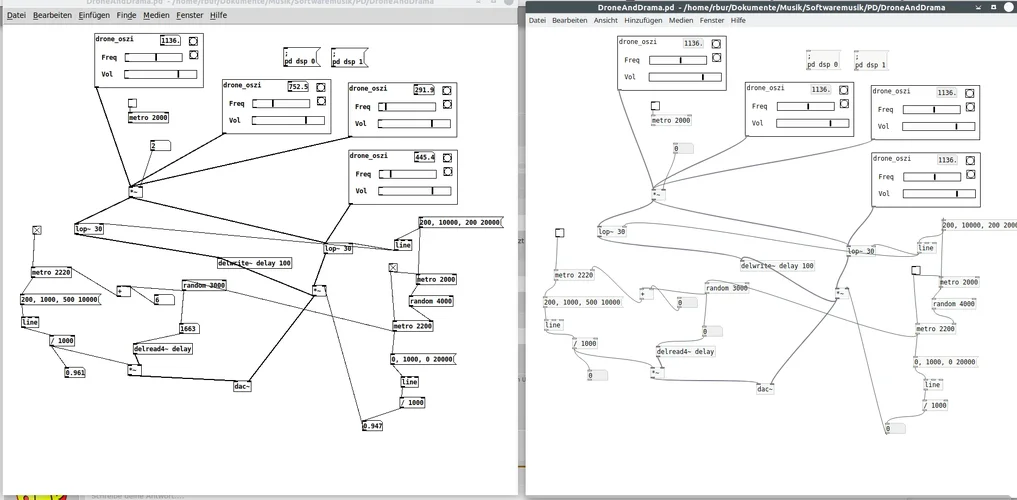Click the Vol slider of drone_oszi 752.5
Screen dimensions: 1017x500
click(288, 120)
